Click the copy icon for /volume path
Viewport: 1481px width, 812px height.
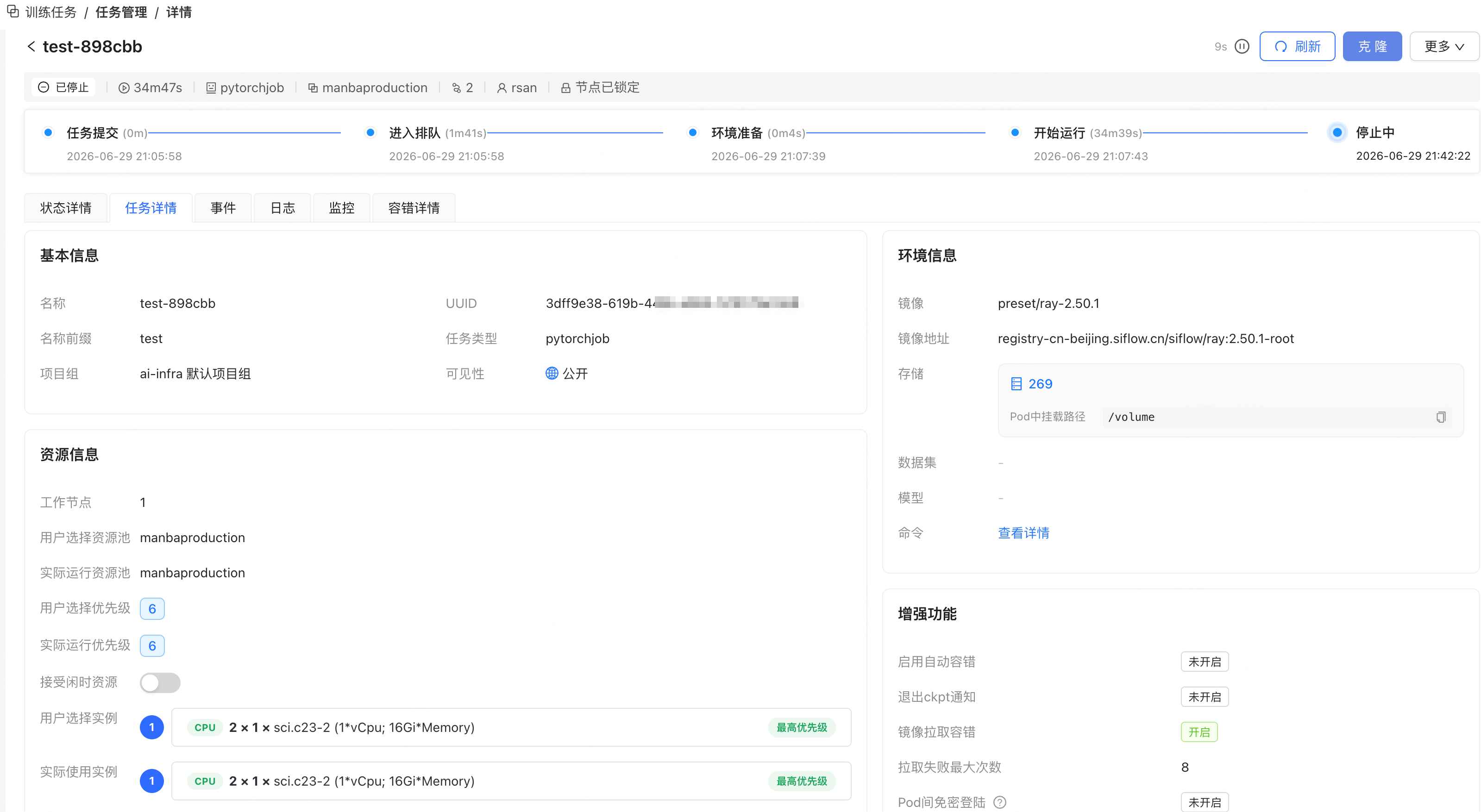1441,417
